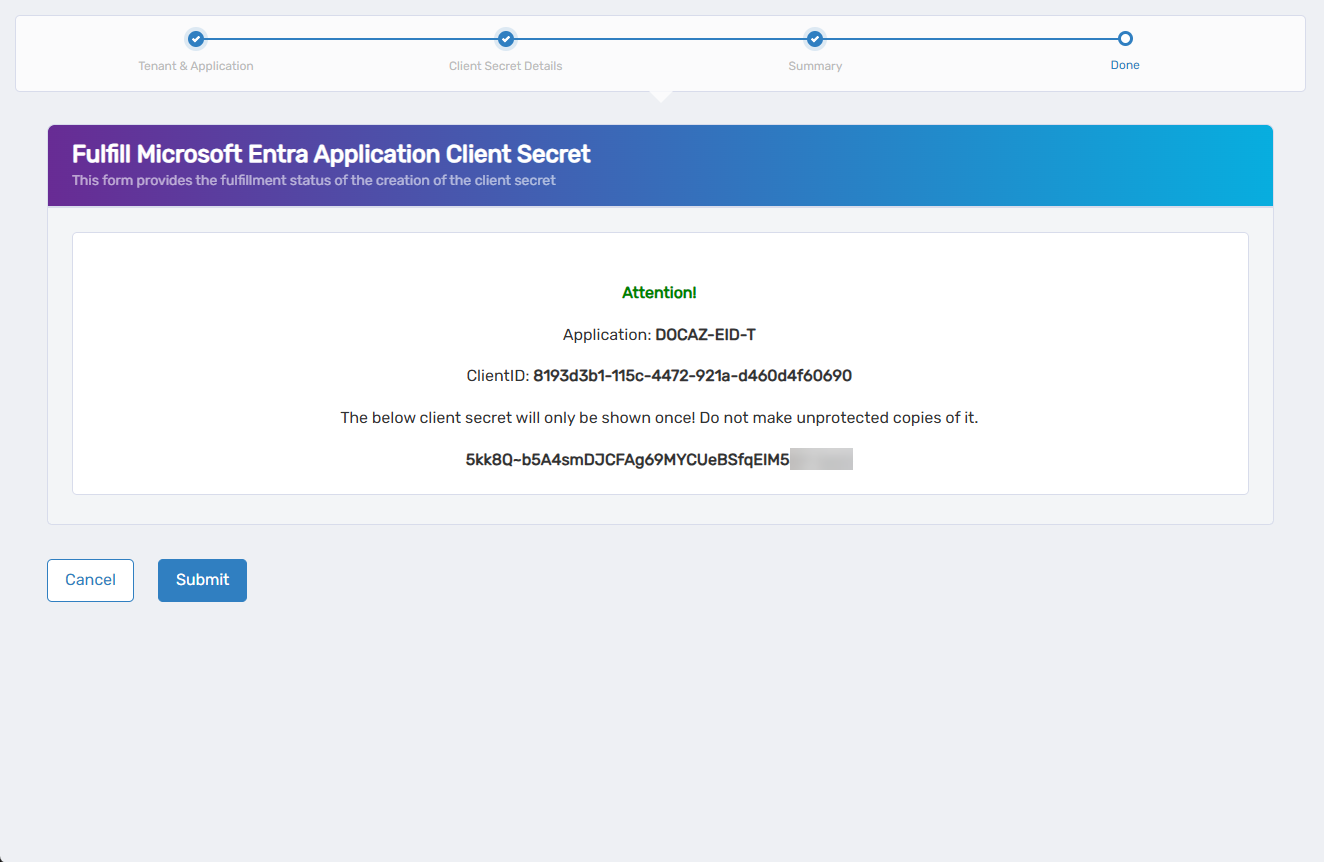Click the green Attention! heading

pyautogui.click(x=659, y=293)
